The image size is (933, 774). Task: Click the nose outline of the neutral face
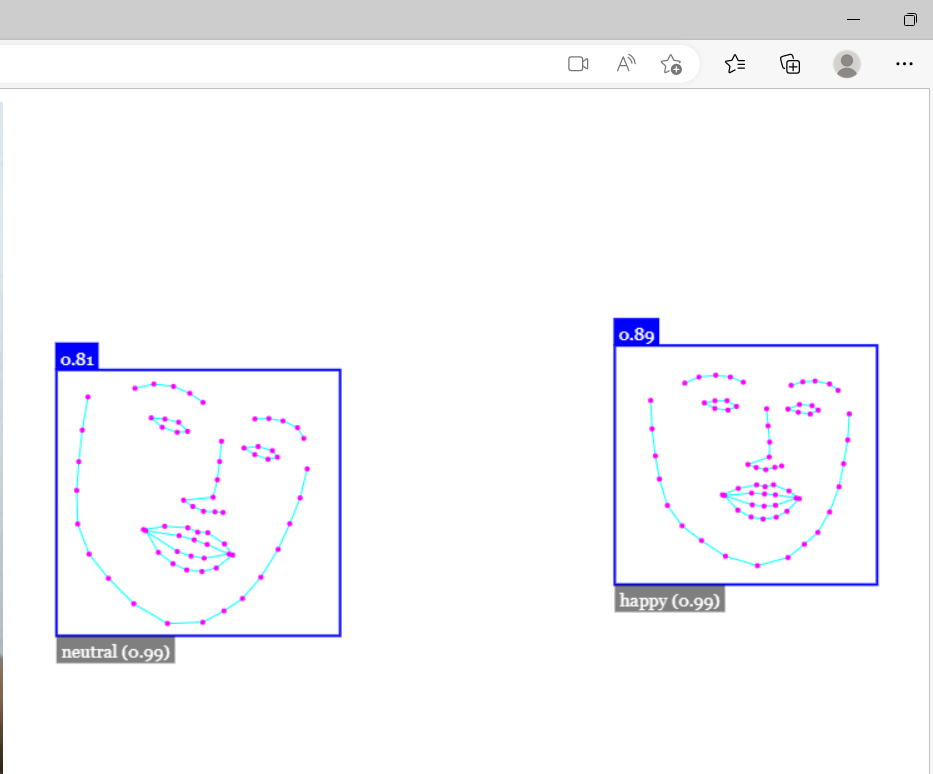point(215,480)
